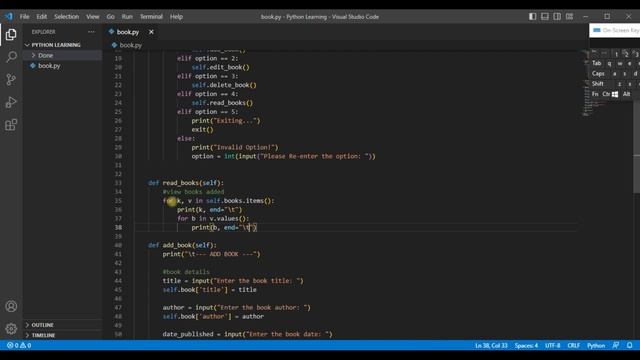
Task: Open the Run menu
Action: [x=127, y=17]
